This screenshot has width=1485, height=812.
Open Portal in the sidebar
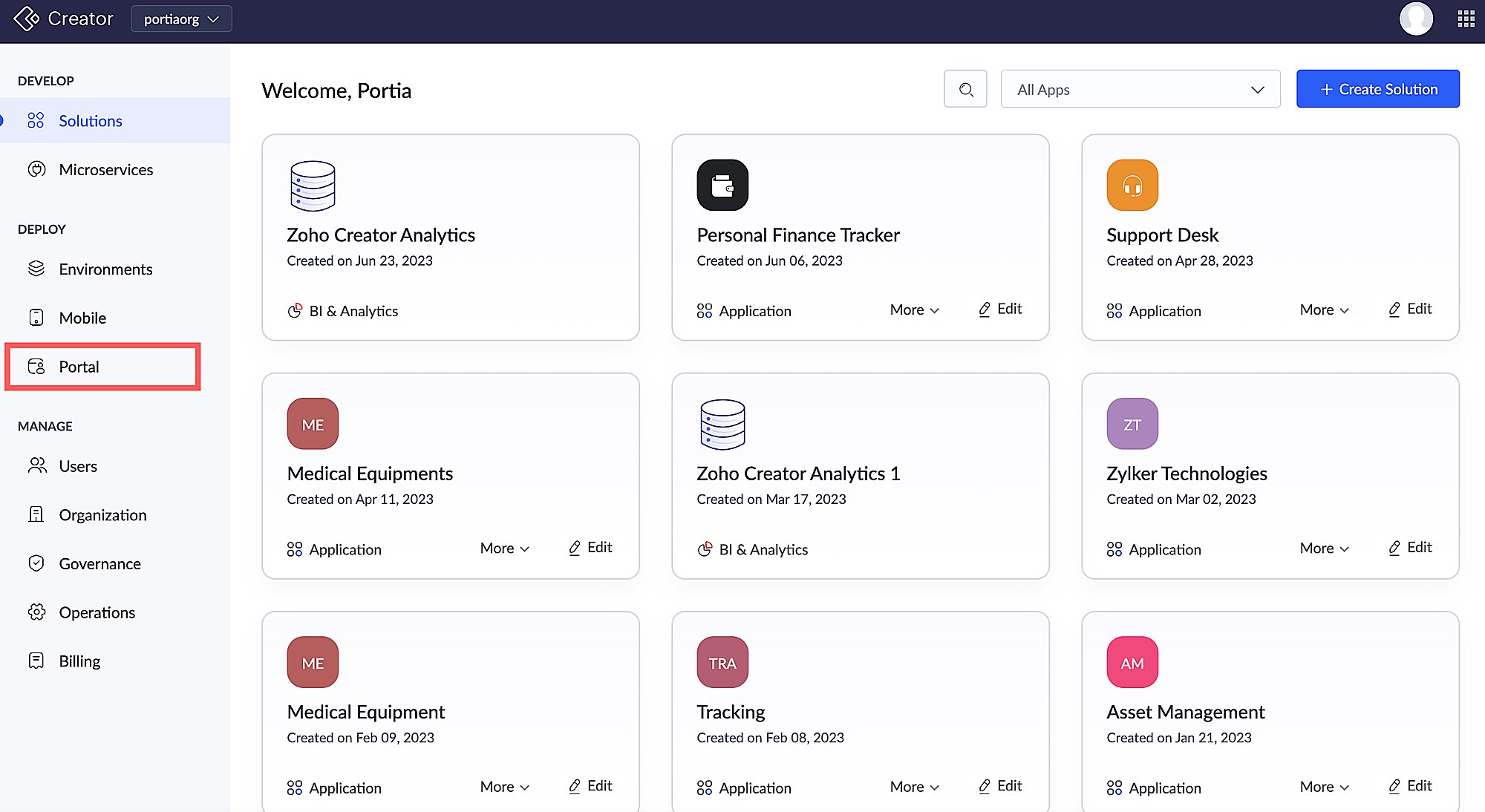pyautogui.click(x=79, y=367)
